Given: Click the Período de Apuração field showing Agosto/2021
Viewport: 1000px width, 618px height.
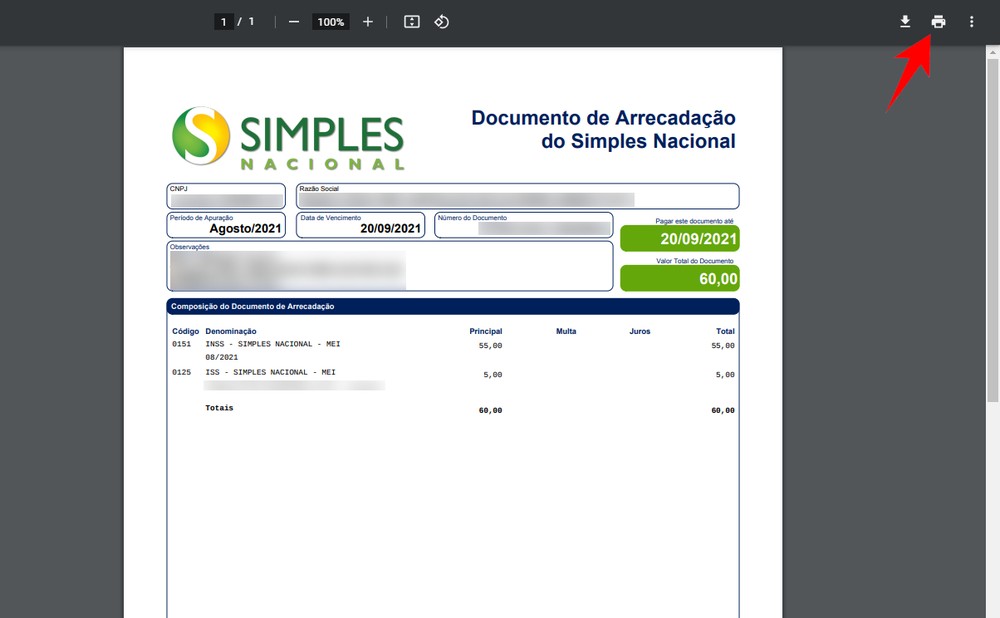Looking at the screenshot, I should point(226,224).
